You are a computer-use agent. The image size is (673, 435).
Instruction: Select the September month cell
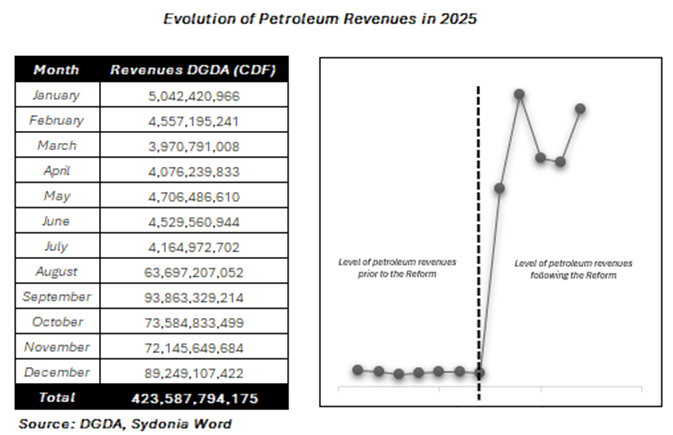56,297
